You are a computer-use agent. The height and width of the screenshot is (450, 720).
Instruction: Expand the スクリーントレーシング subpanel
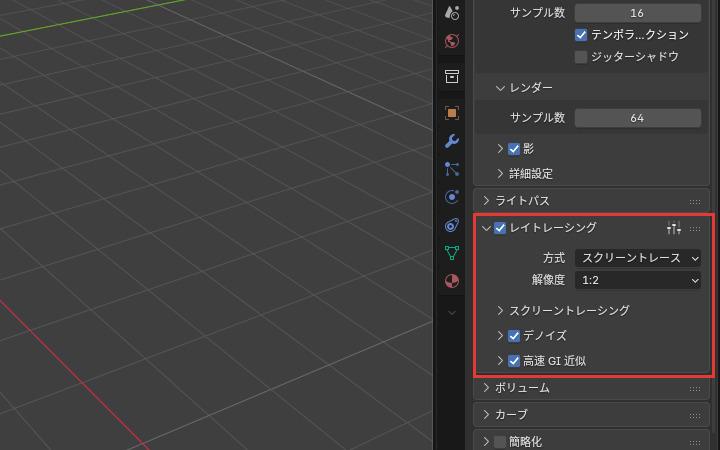point(500,310)
